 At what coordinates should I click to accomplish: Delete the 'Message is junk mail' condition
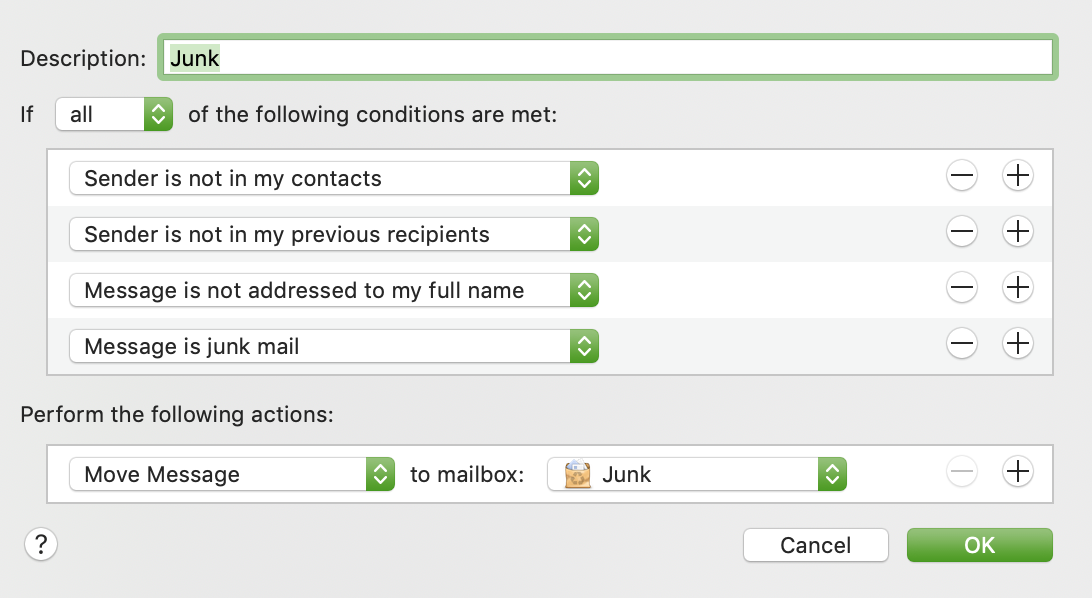click(961, 345)
